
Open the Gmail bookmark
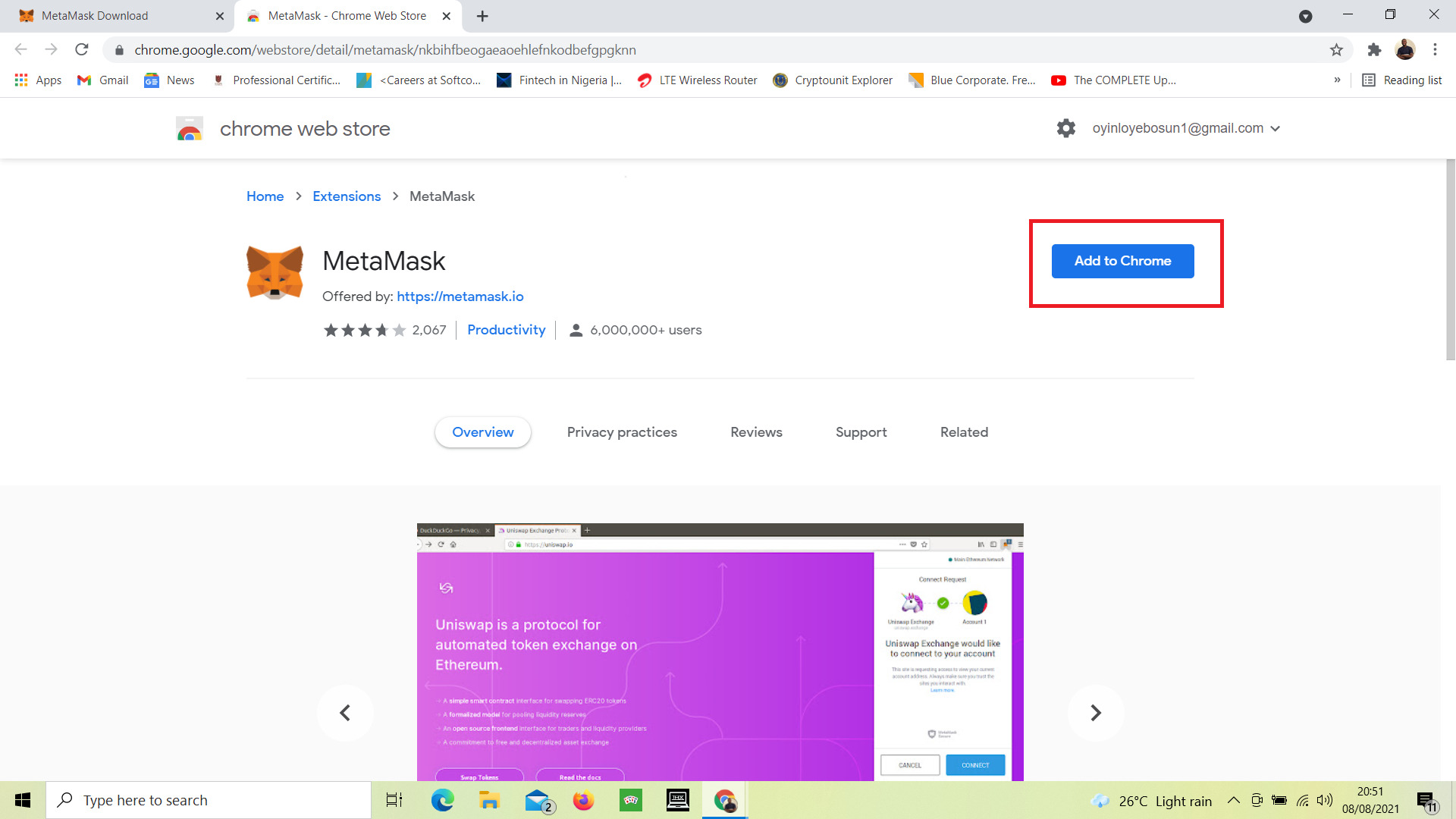(x=103, y=80)
